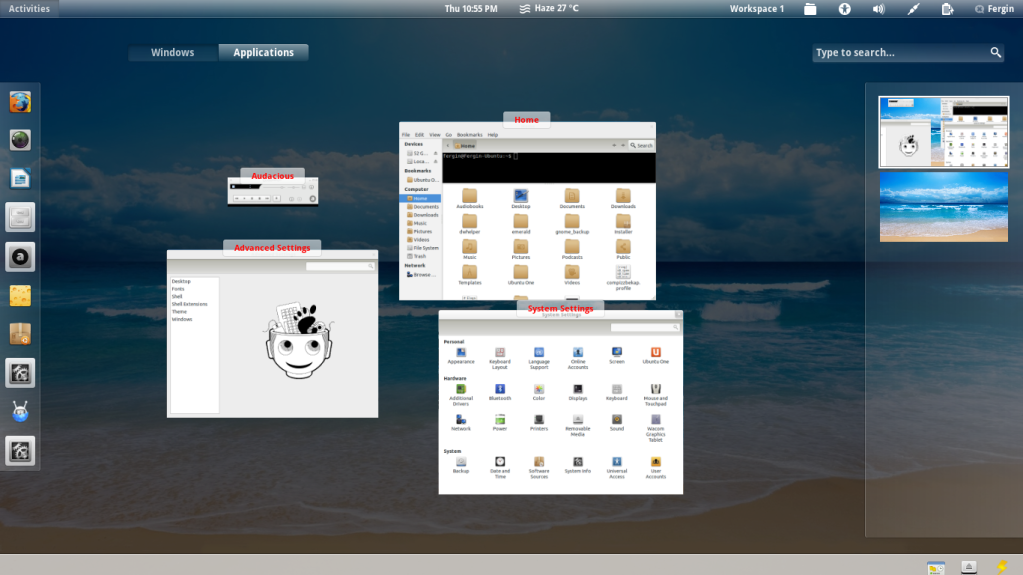Open Date and Time in System Settings

[500, 468]
